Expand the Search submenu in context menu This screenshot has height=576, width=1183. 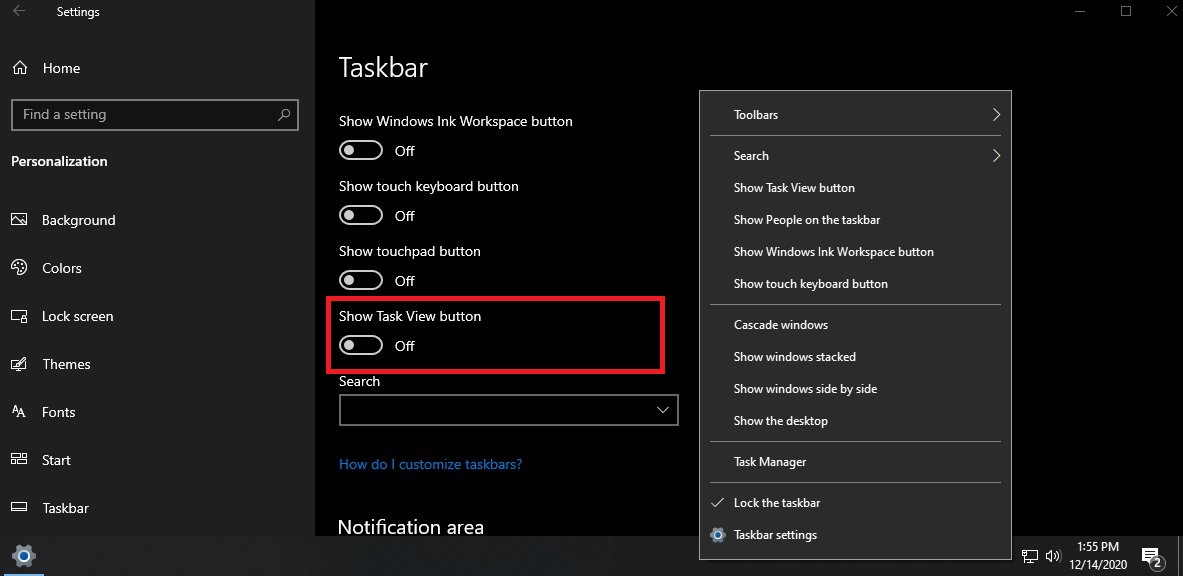coord(856,156)
